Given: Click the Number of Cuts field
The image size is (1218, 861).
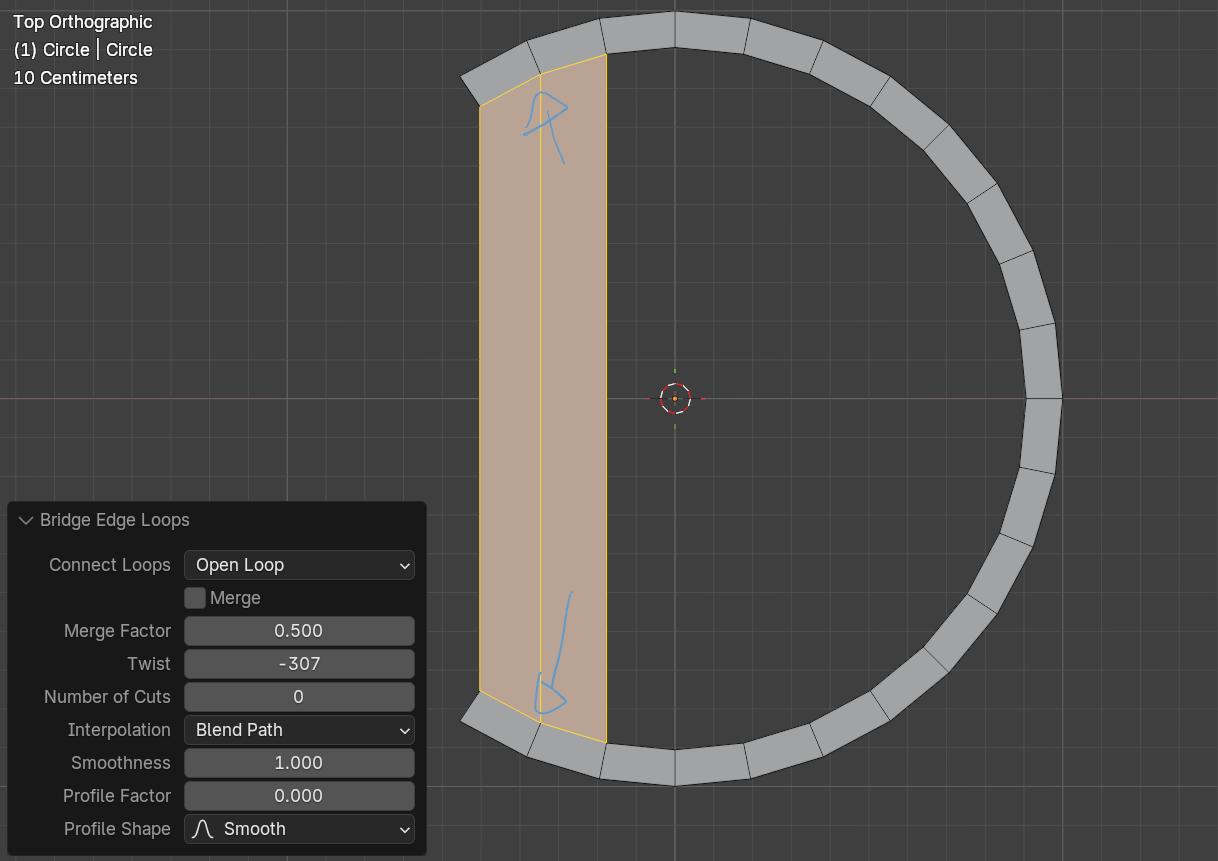Looking at the screenshot, I should [x=299, y=697].
